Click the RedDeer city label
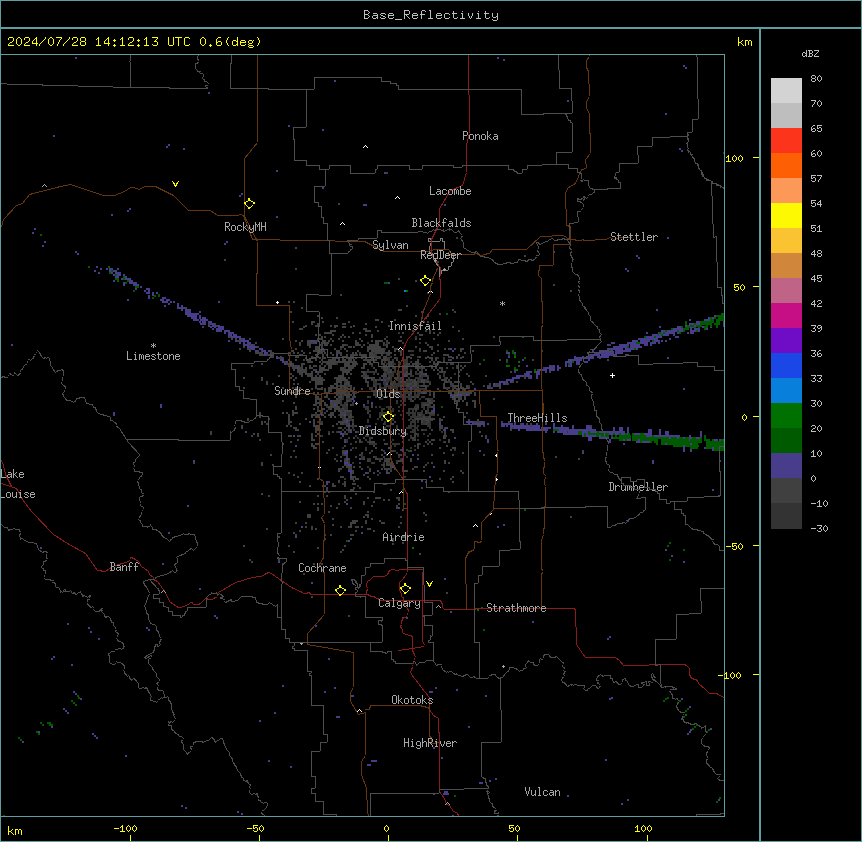The width and height of the screenshot is (862, 842). (440, 255)
